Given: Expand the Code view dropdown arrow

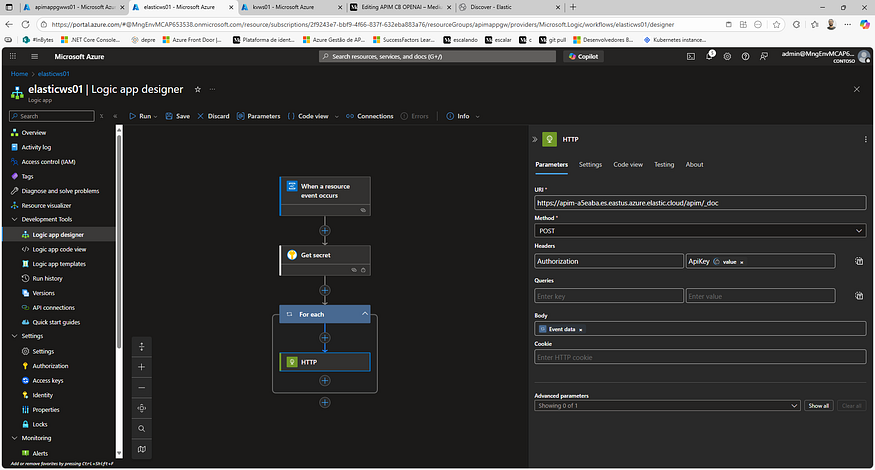Looking at the screenshot, I should [x=336, y=117].
